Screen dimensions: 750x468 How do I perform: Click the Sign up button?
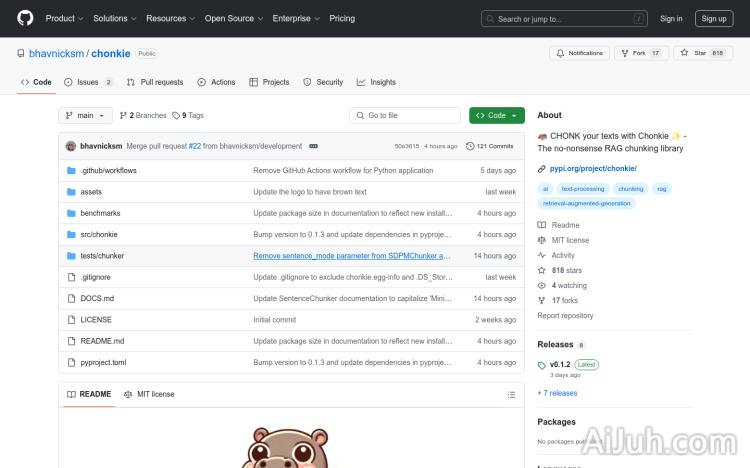click(714, 18)
